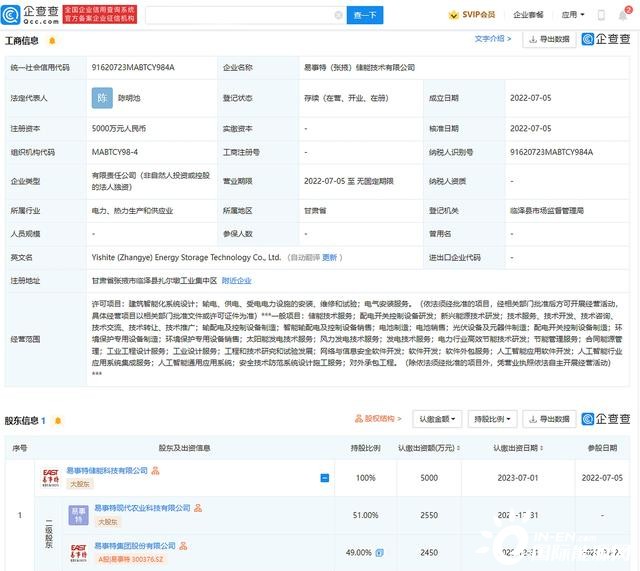Open the Qcc.com home logo
Image resolution: width=640 pixels, height=571 pixels.
[x=30, y=15]
